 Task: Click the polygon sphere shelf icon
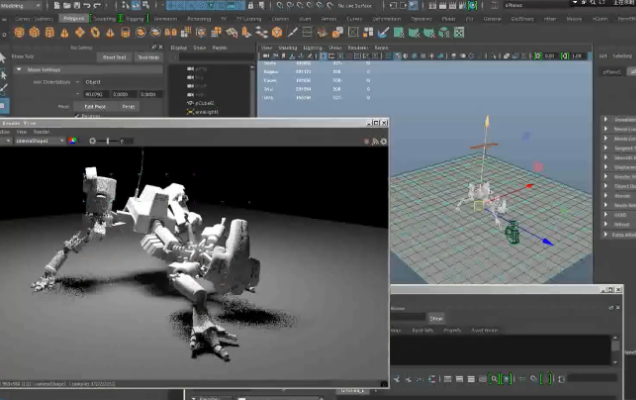point(20,32)
